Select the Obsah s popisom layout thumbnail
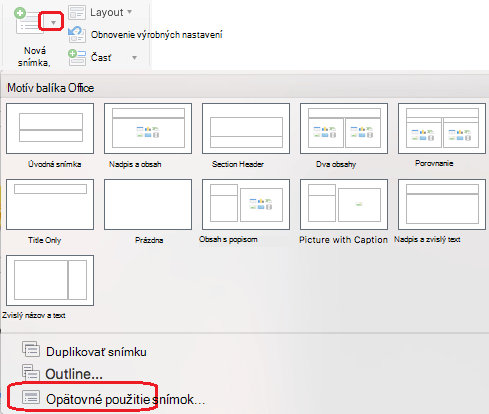The height and width of the screenshot is (414, 489). pos(246,204)
